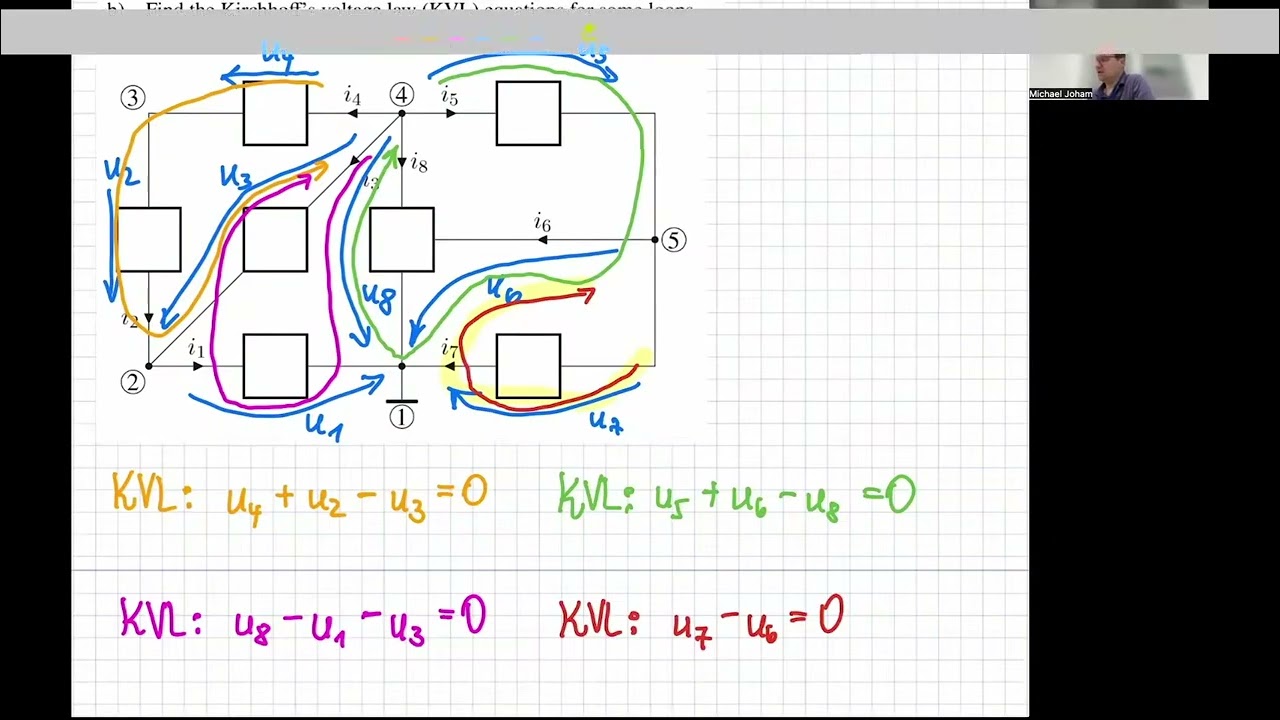Click the current label i4
Image resolution: width=1280 pixels, height=720 pixels.
click(352, 96)
